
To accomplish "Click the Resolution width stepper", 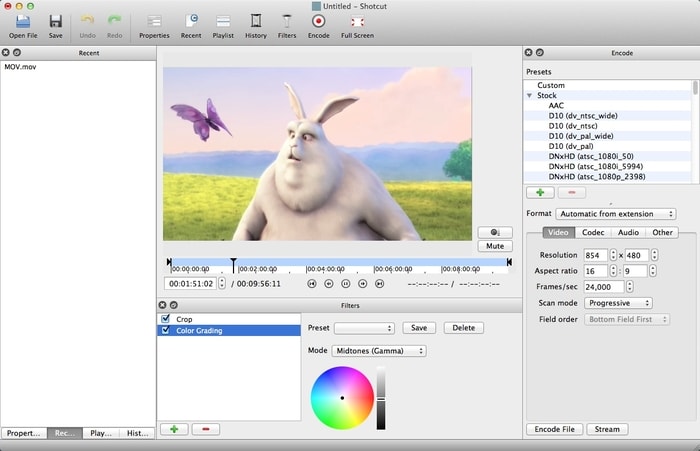I will [613, 255].
